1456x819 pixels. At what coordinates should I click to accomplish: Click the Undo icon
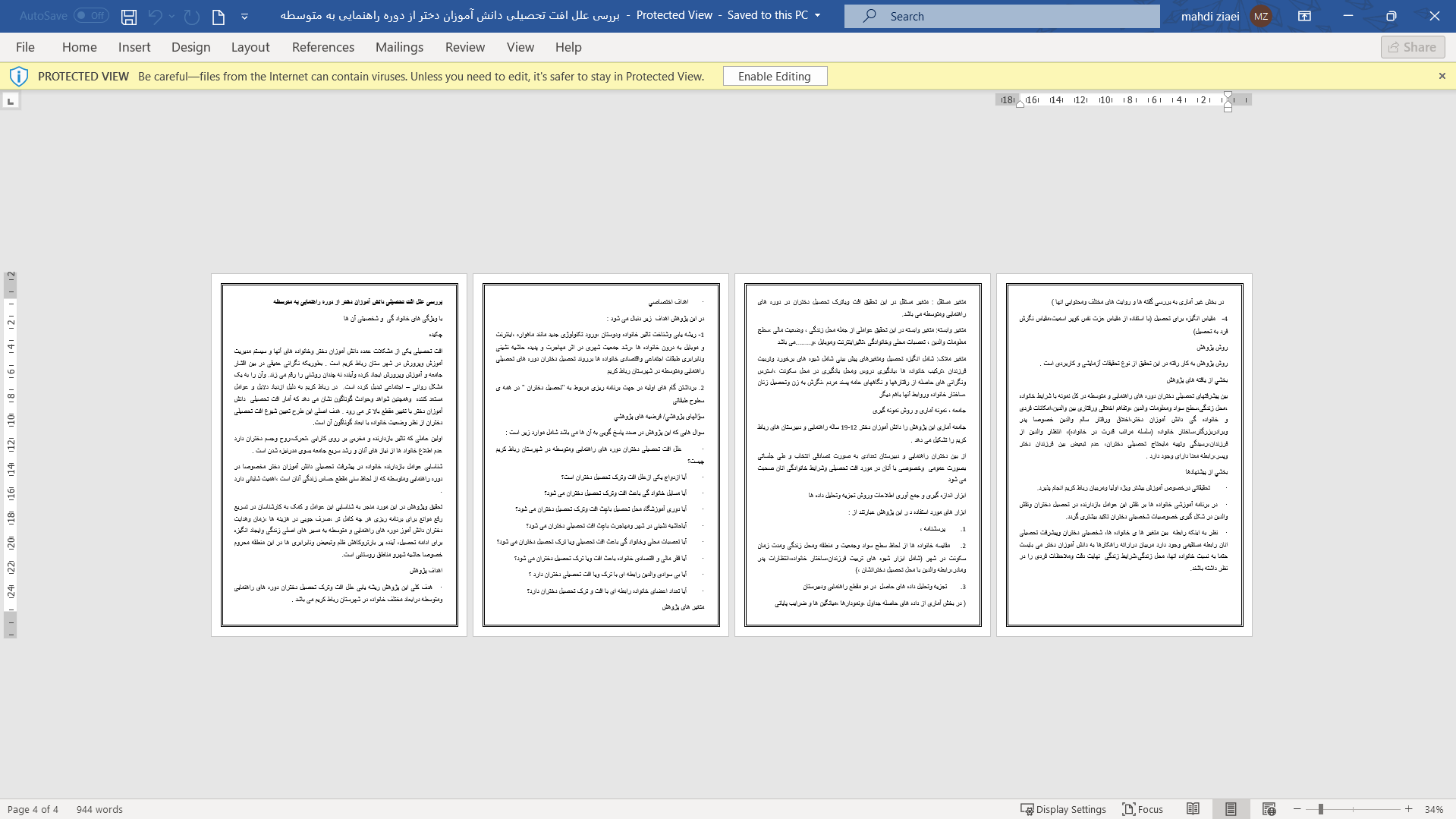[155, 16]
